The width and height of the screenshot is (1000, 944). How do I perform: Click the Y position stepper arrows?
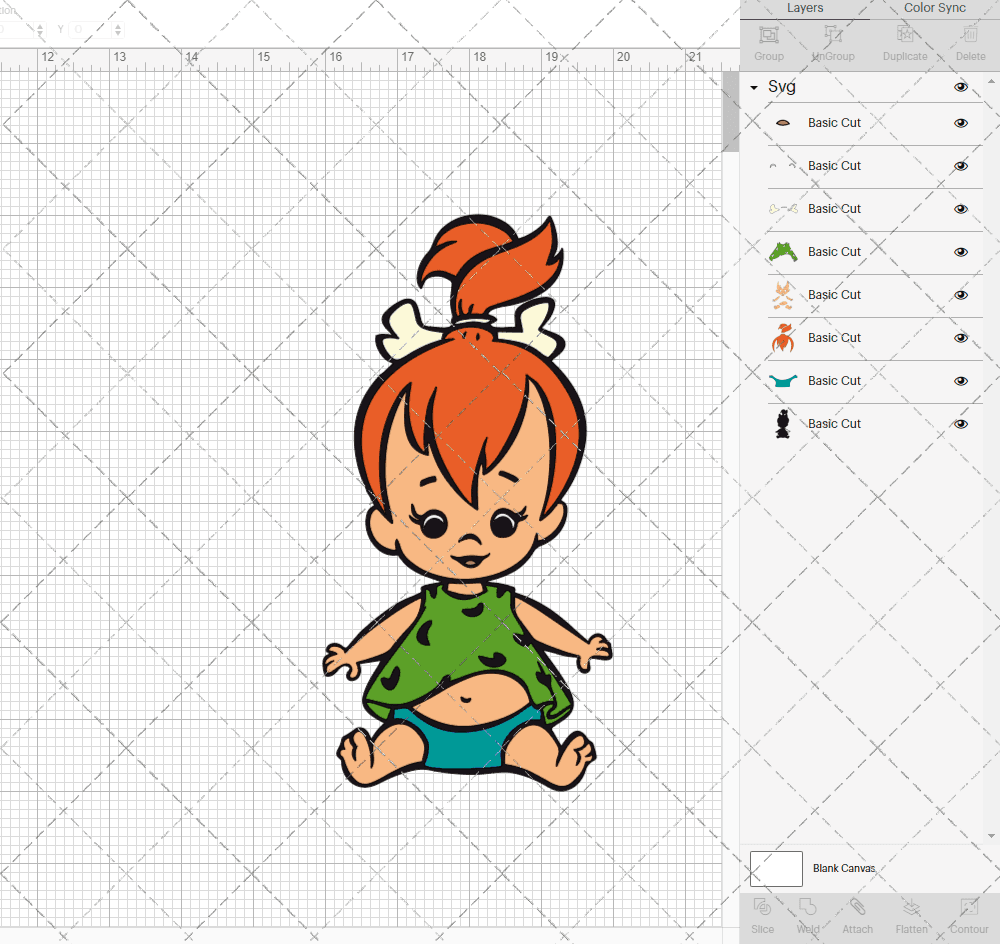click(118, 29)
